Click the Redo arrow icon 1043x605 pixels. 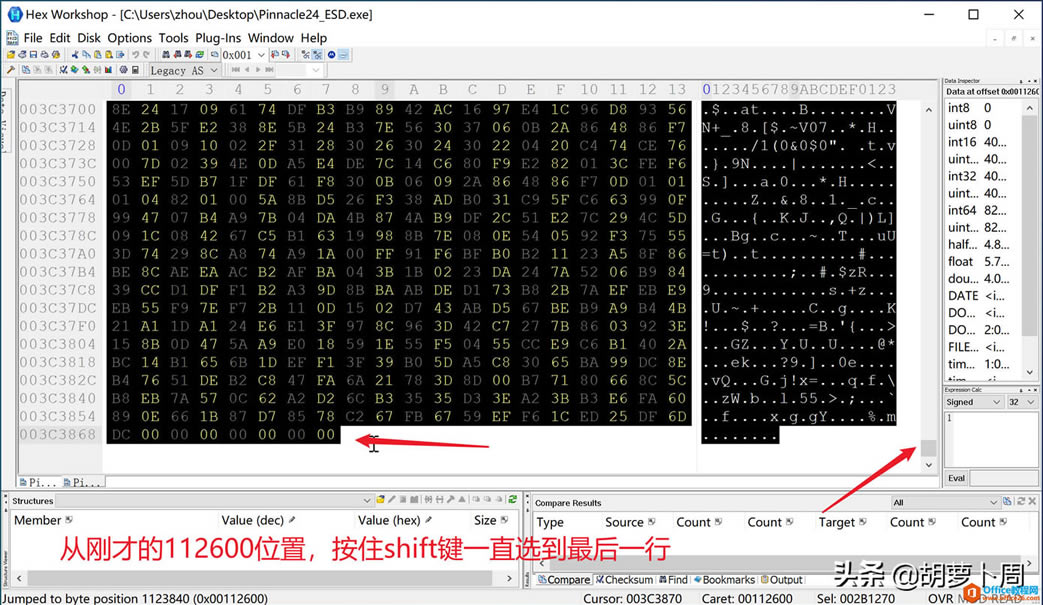[146, 55]
